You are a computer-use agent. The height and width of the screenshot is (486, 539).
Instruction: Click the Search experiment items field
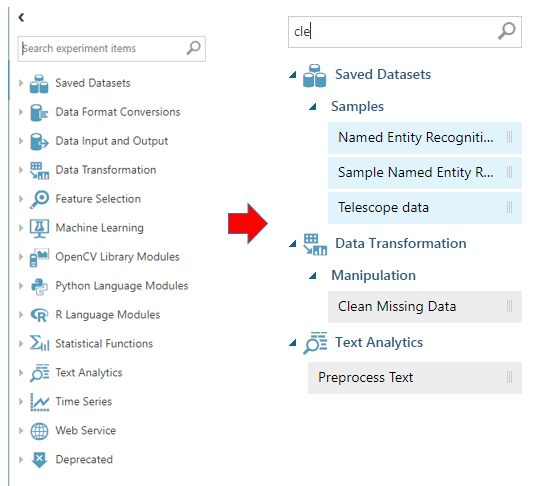coord(112,49)
